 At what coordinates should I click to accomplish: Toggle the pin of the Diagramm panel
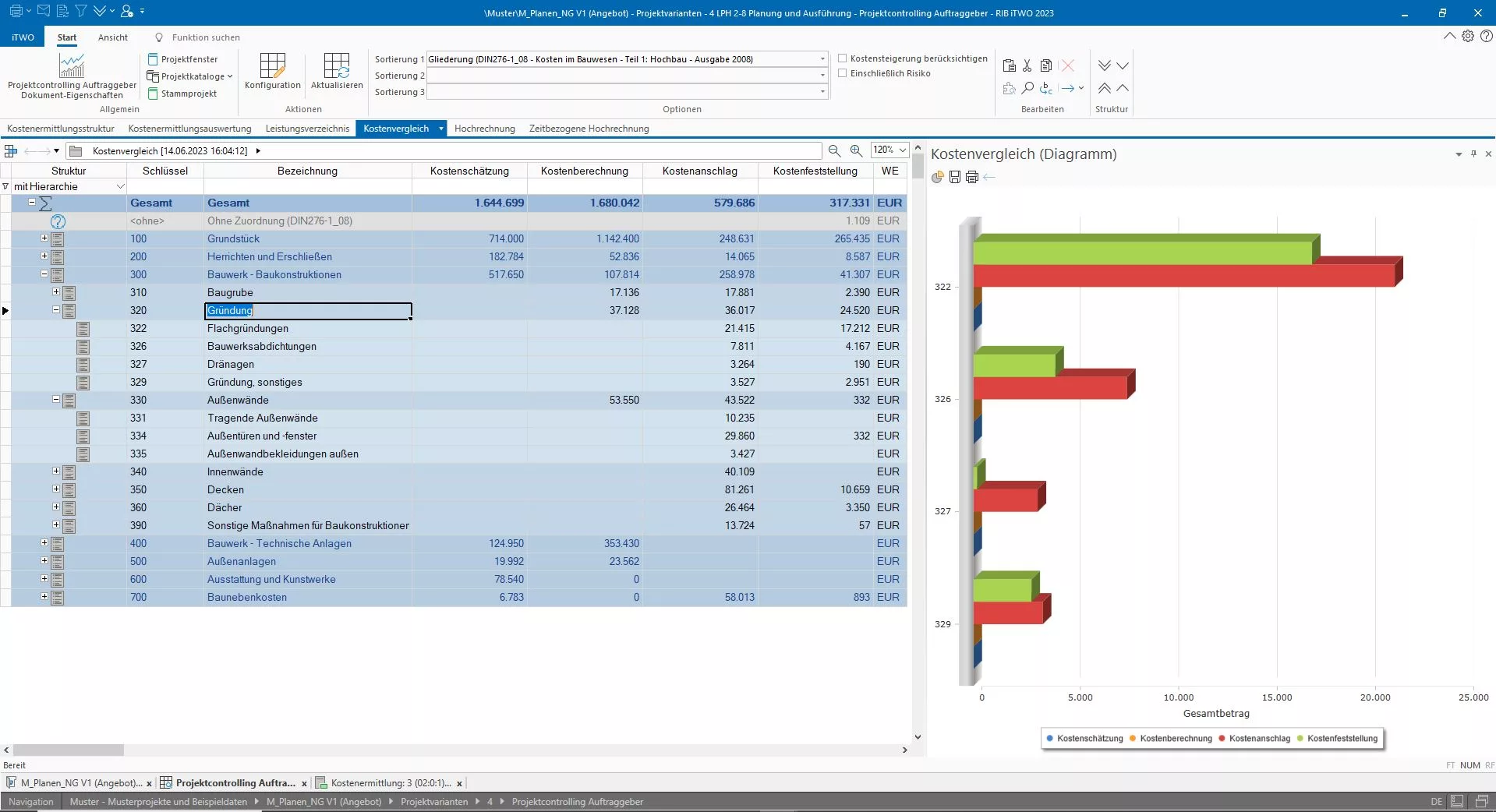click(x=1473, y=154)
